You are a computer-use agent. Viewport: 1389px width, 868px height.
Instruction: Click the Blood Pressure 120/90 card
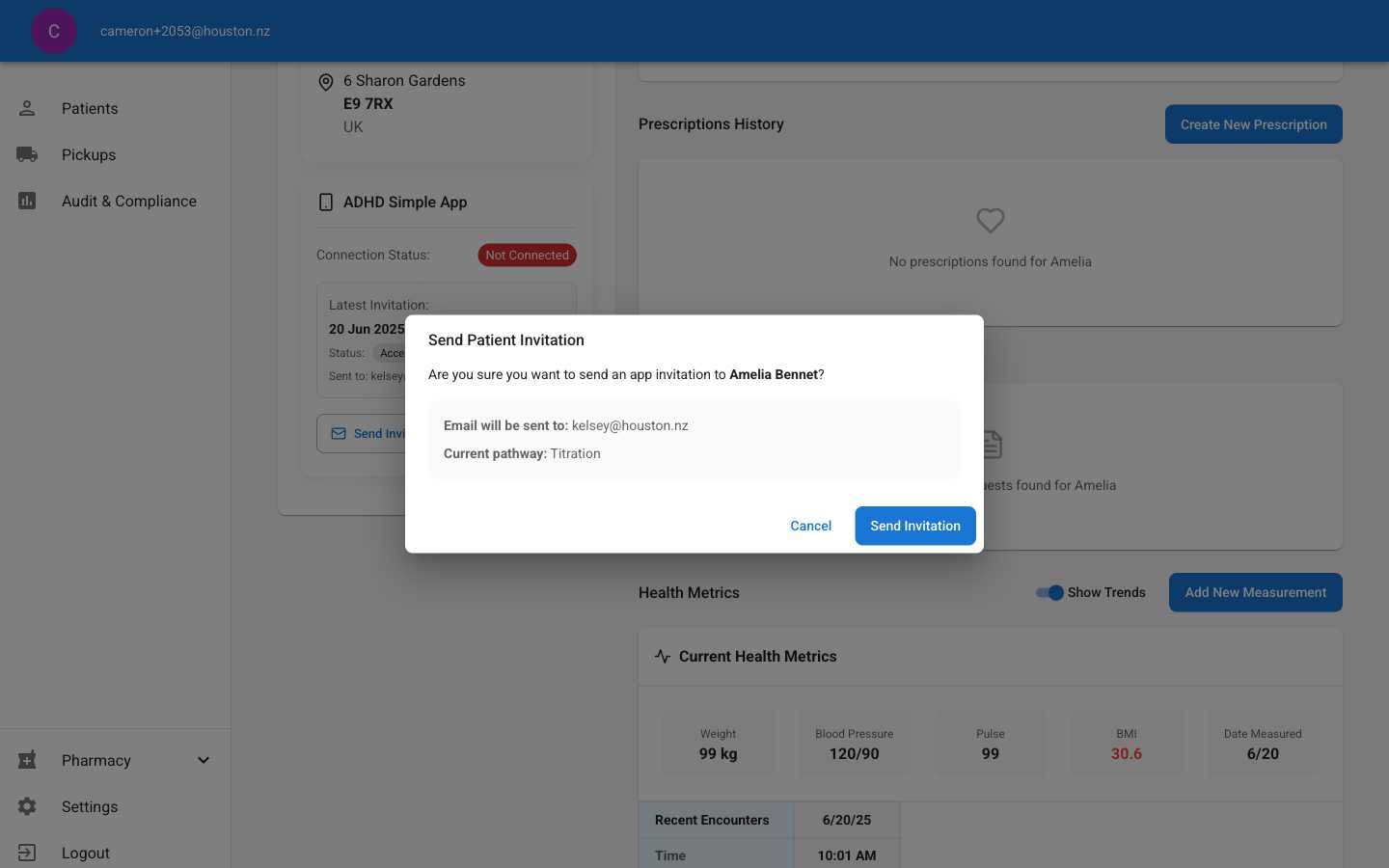click(855, 744)
